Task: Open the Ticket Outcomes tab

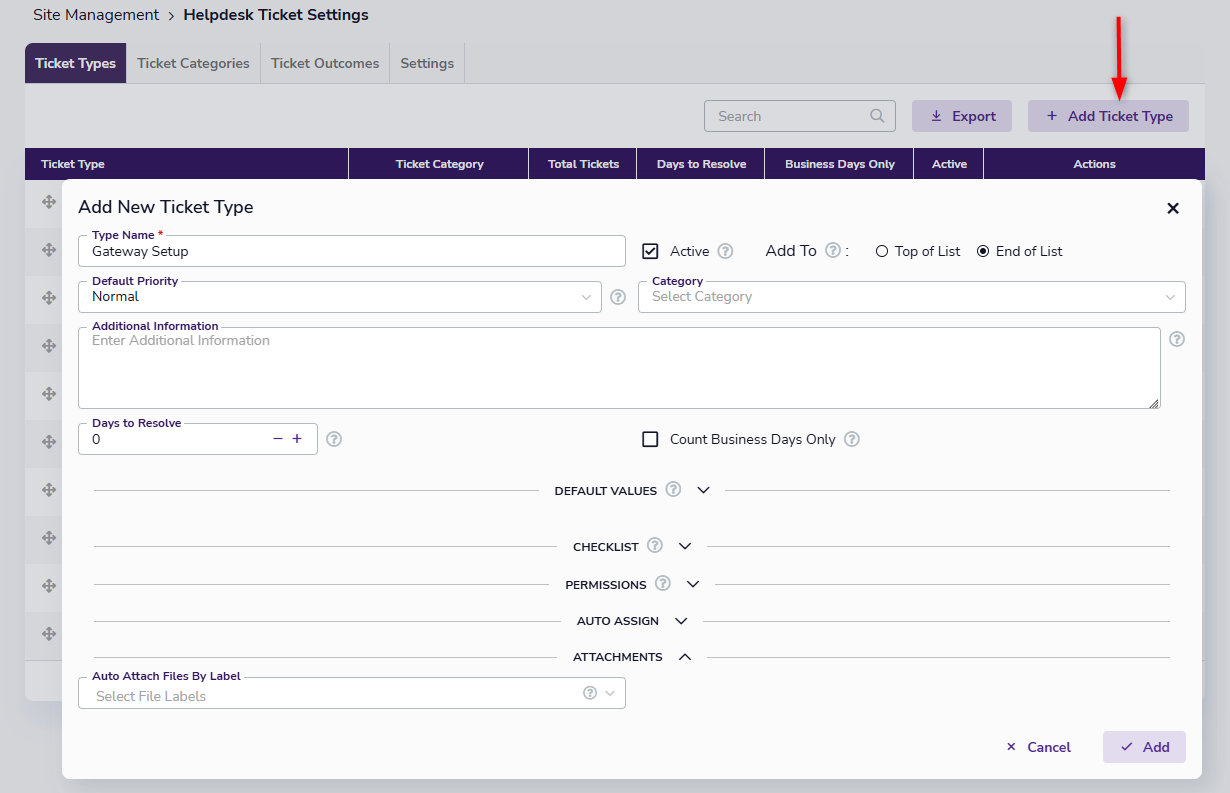Action: click(325, 63)
